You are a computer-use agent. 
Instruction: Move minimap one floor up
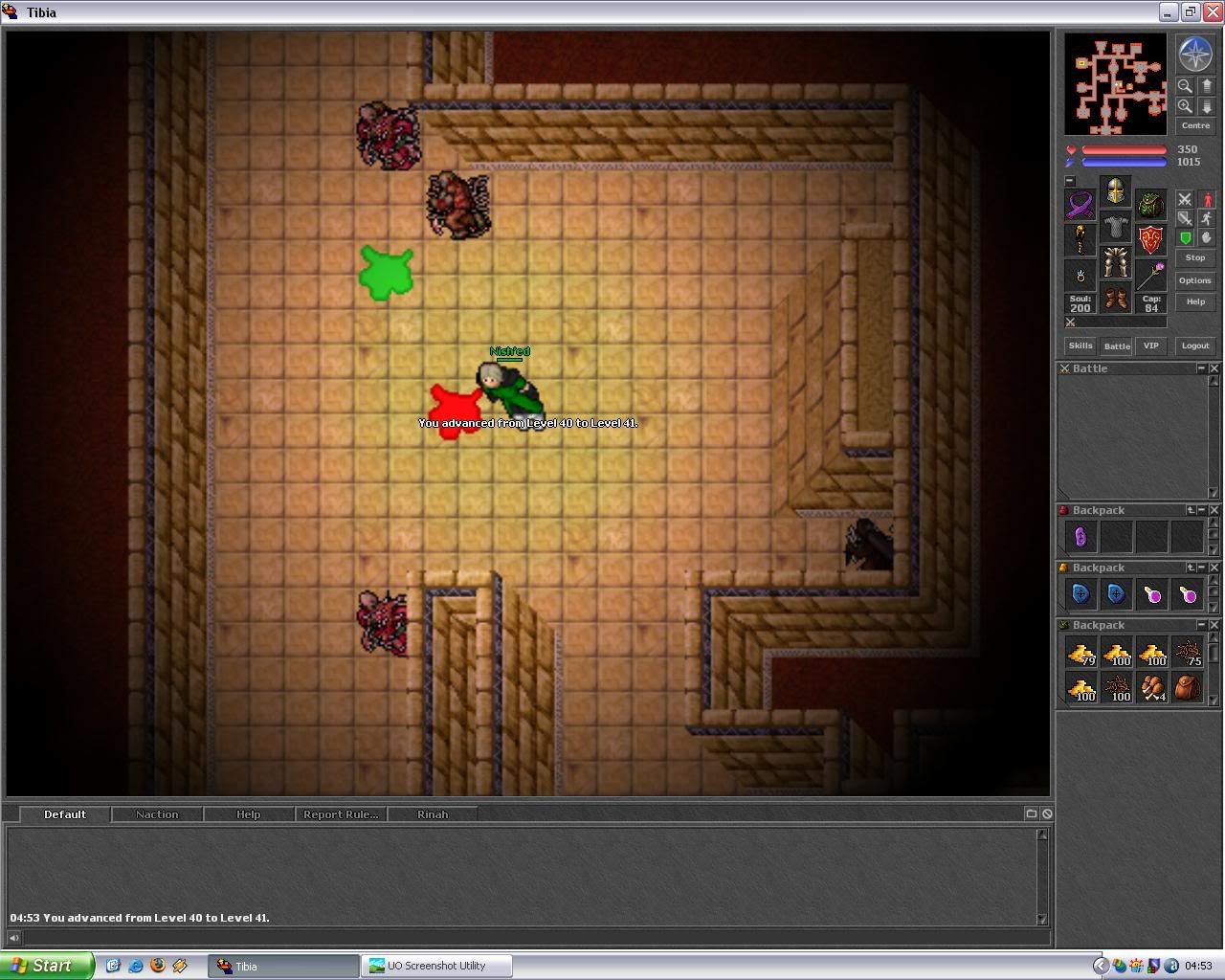(x=1206, y=86)
